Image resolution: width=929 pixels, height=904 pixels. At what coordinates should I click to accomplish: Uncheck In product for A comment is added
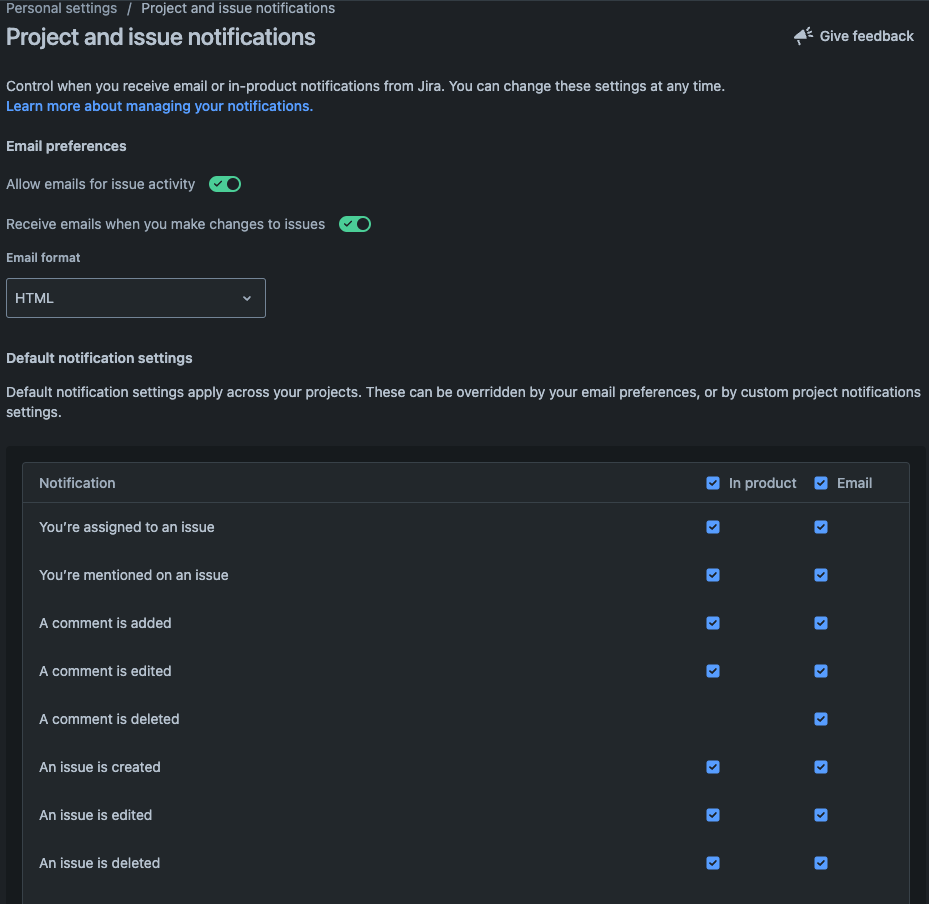(713, 623)
